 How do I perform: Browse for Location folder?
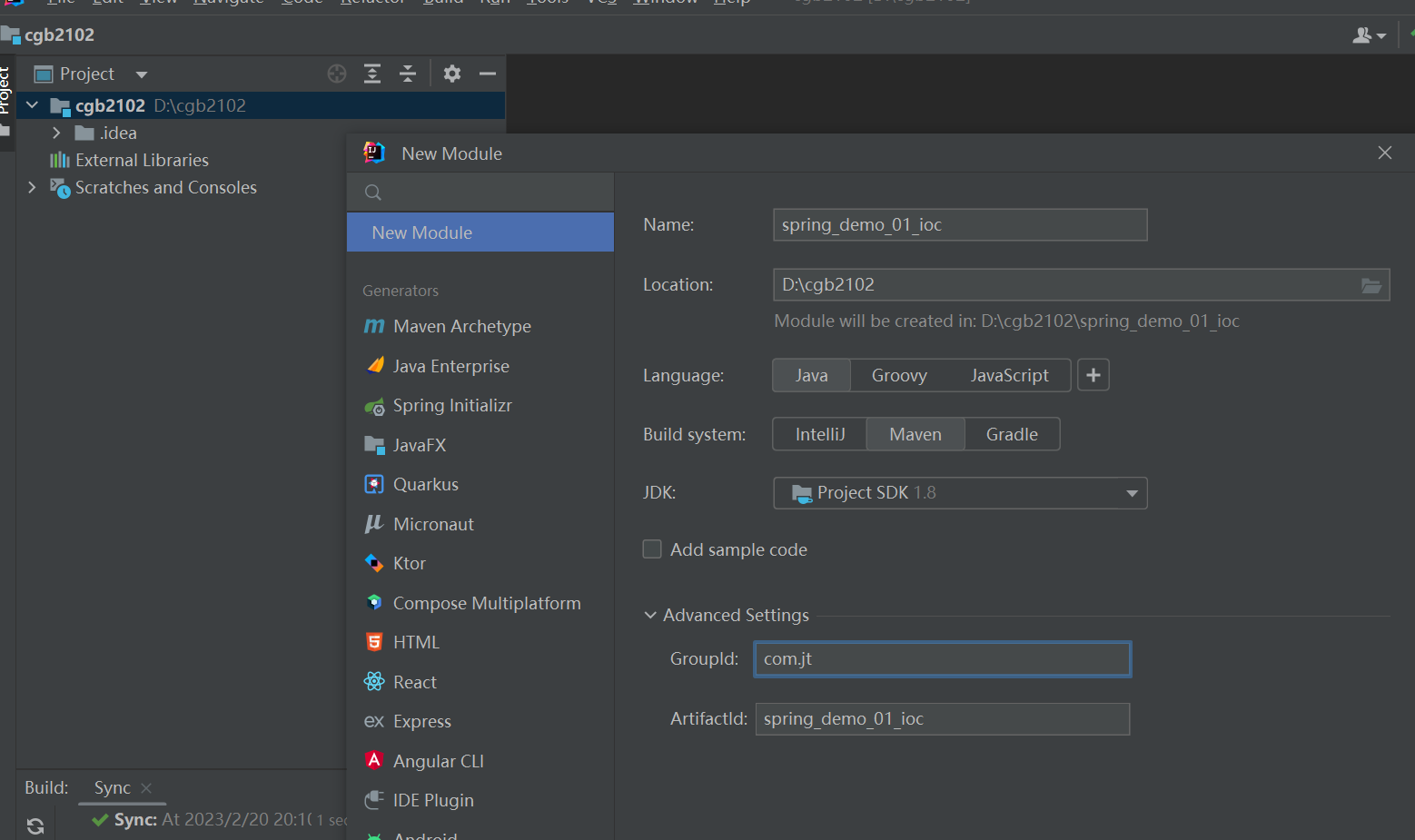pyautogui.click(x=1371, y=285)
